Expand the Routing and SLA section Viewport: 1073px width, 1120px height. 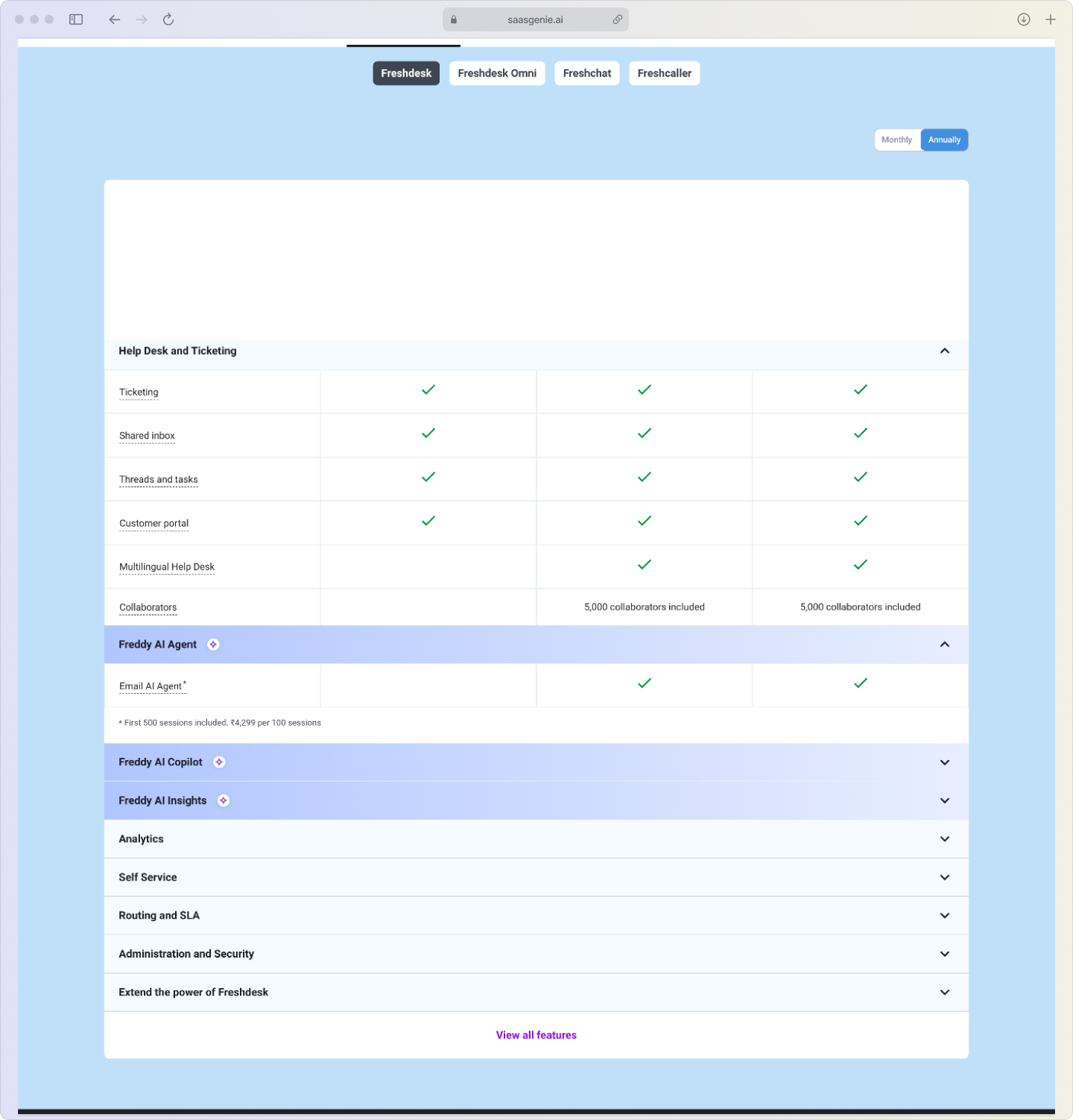pos(945,916)
